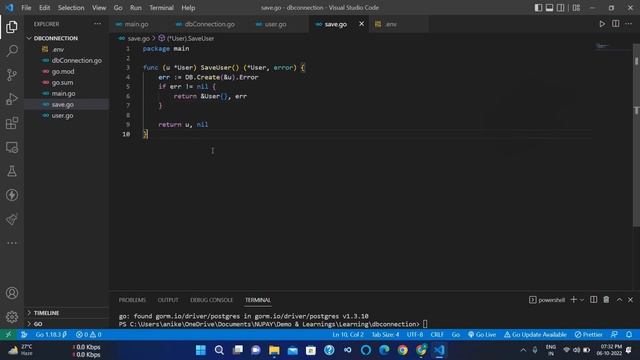The width and height of the screenshot is (640, 360).
Task: Show the DEBUG CONSOLE panel tab
Action: pyautogui.click(x=211, y=300)
